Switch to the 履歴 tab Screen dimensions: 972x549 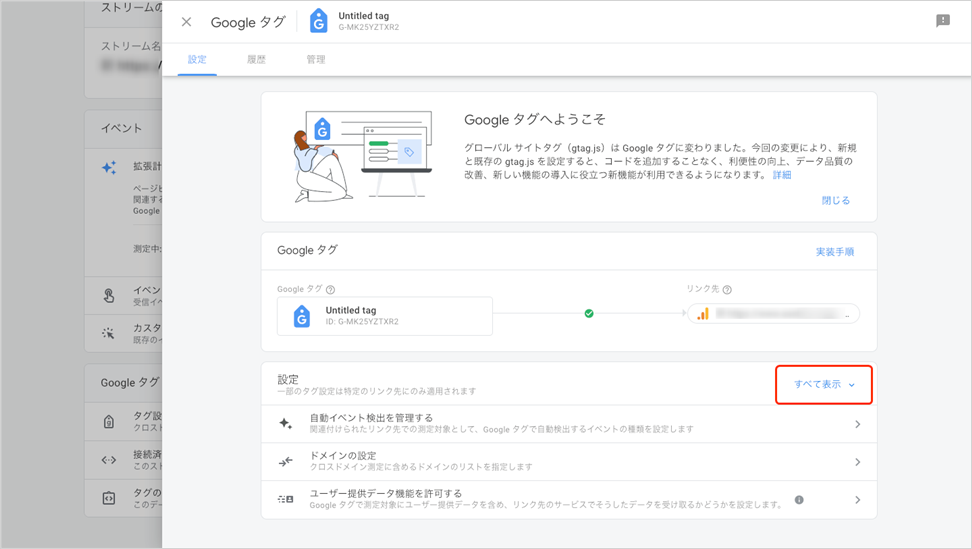[x=256, y=59]
